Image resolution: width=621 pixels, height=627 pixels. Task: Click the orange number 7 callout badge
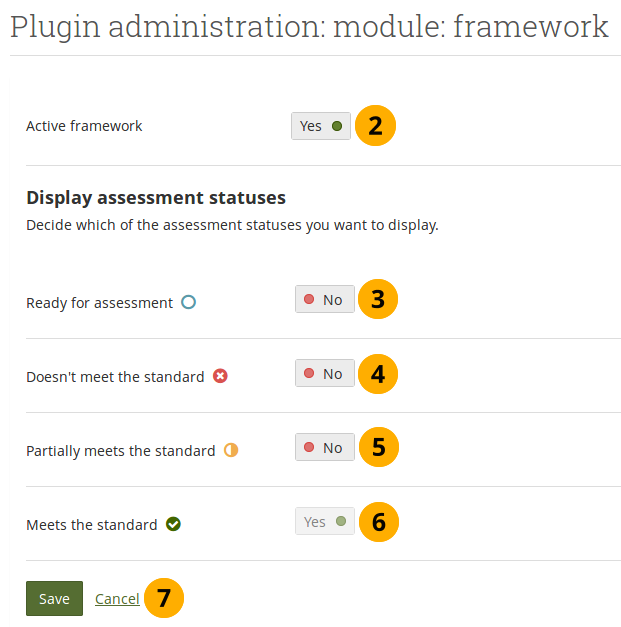(x=163, y=598)
